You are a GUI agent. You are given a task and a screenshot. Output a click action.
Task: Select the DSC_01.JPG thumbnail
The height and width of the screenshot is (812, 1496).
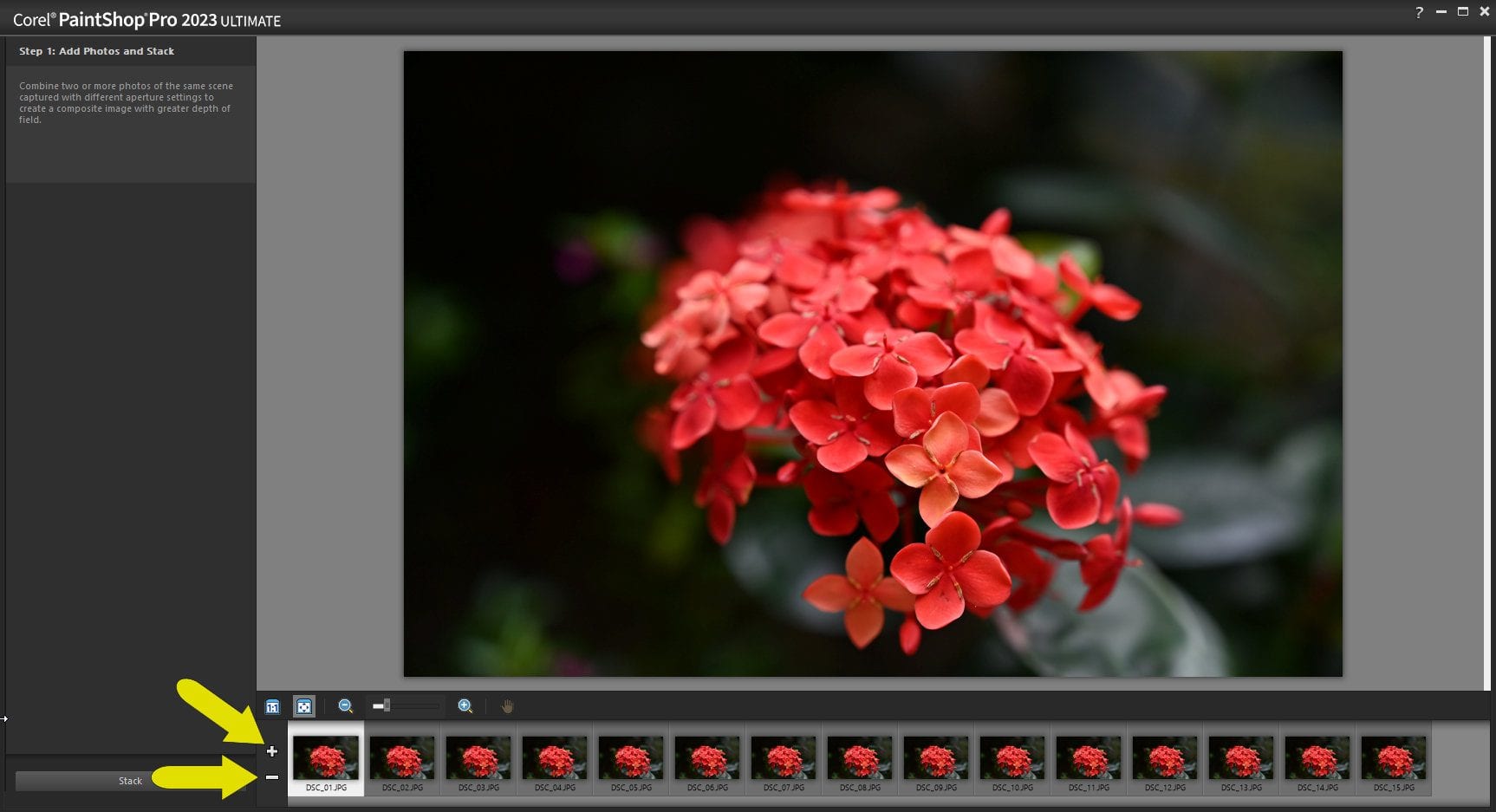point(326,758)
